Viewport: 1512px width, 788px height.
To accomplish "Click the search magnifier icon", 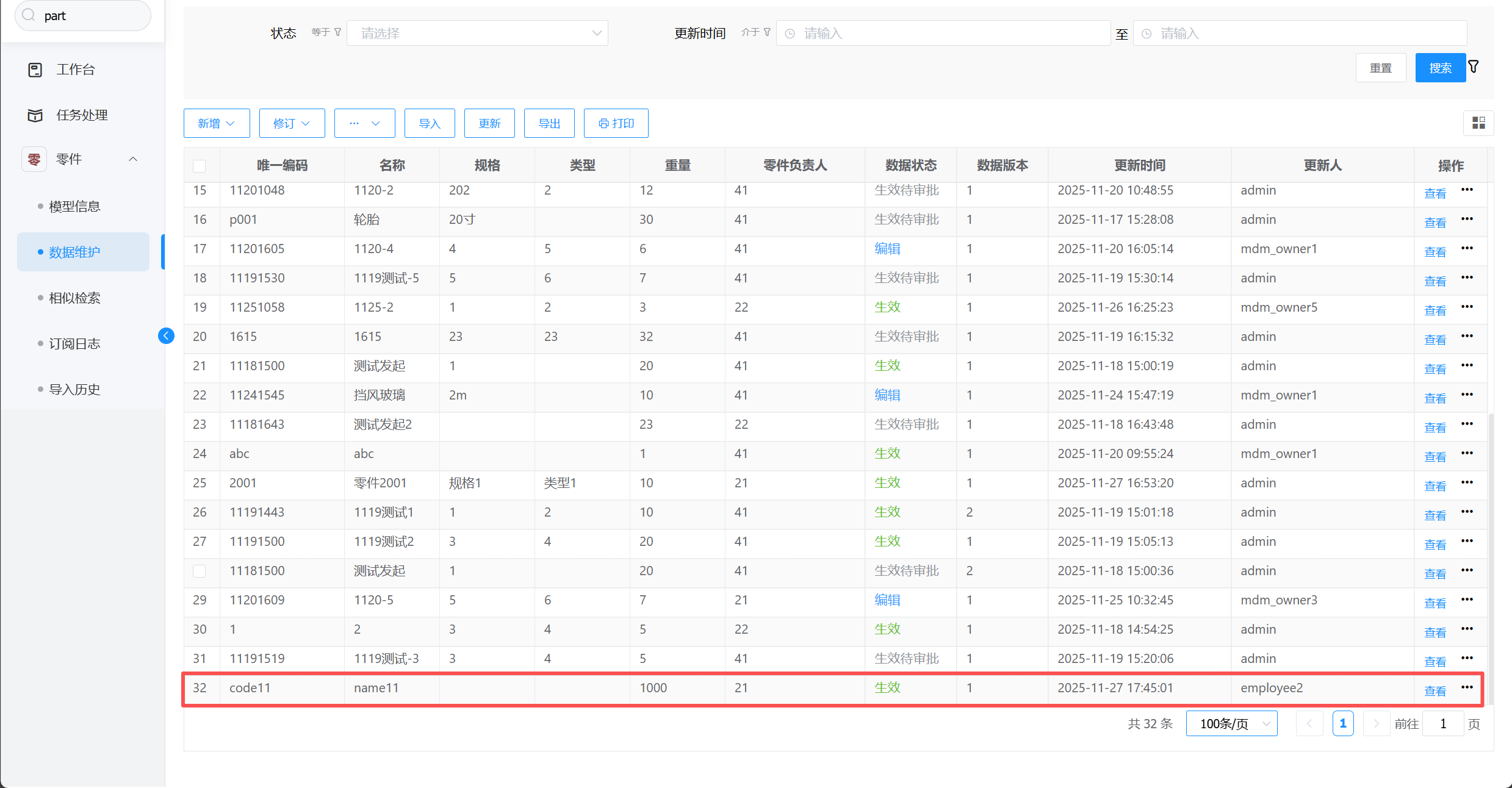I will coord(29,15).
